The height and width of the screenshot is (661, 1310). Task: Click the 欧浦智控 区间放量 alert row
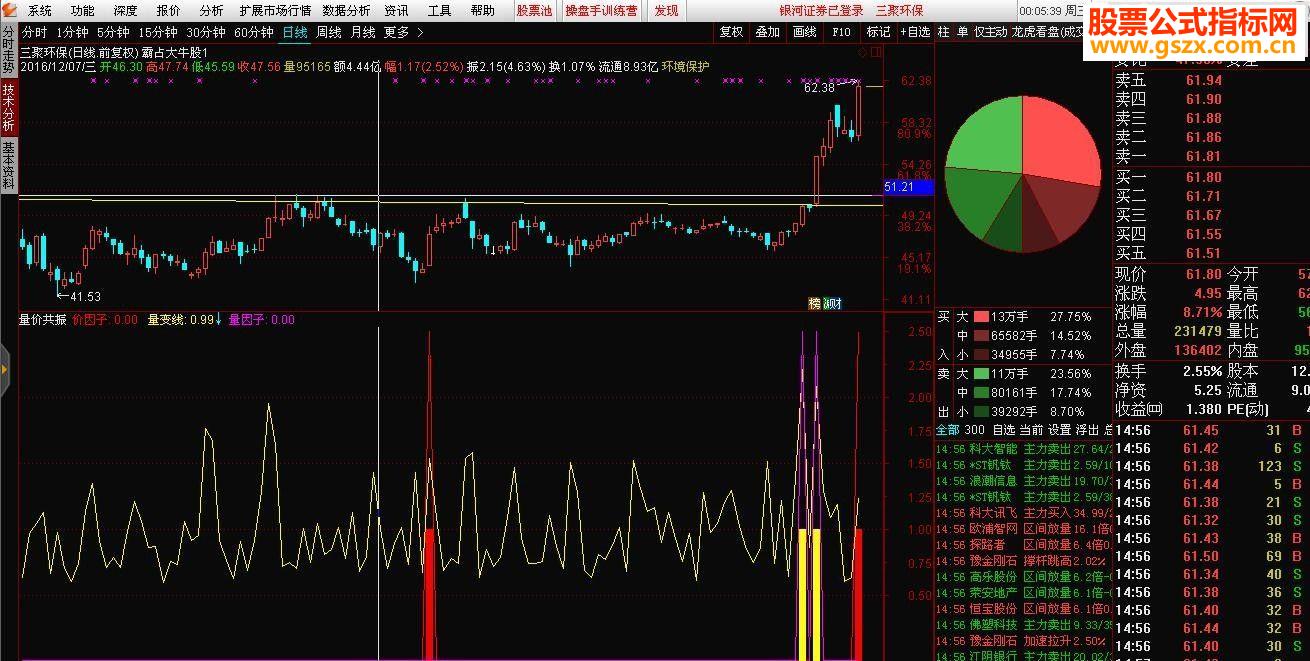pos(1023,529)
